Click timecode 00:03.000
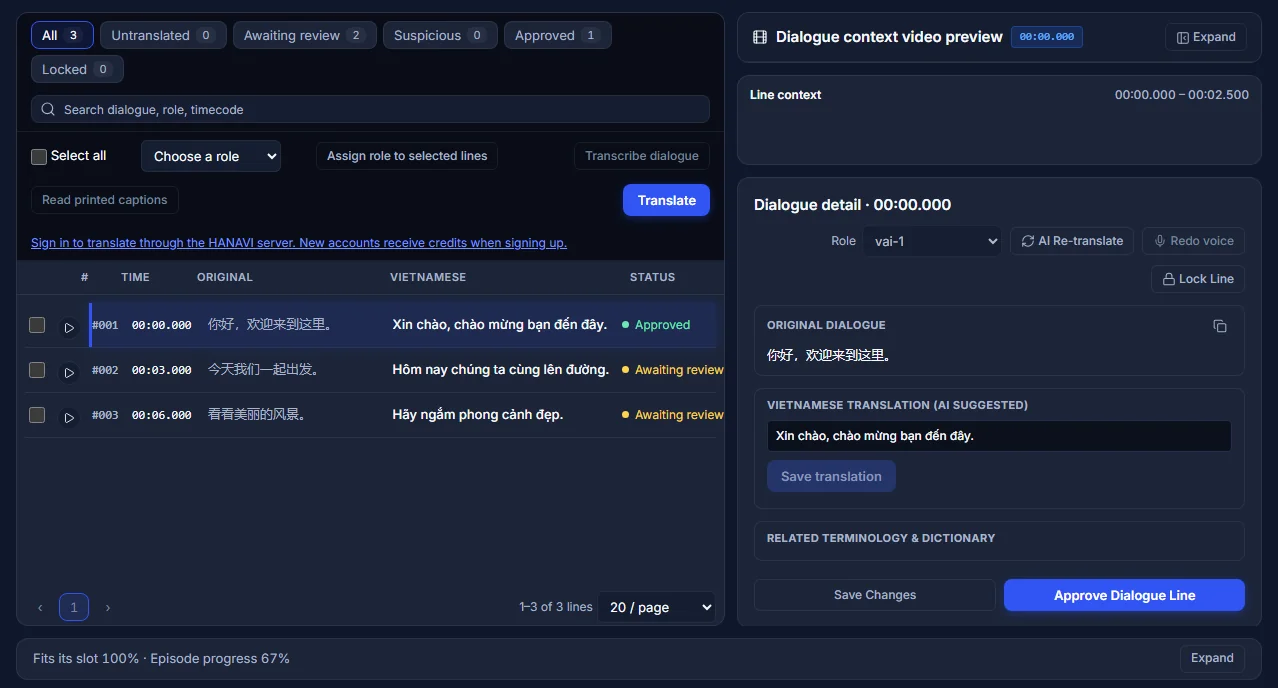The image size is (1278, 688). 162,370
